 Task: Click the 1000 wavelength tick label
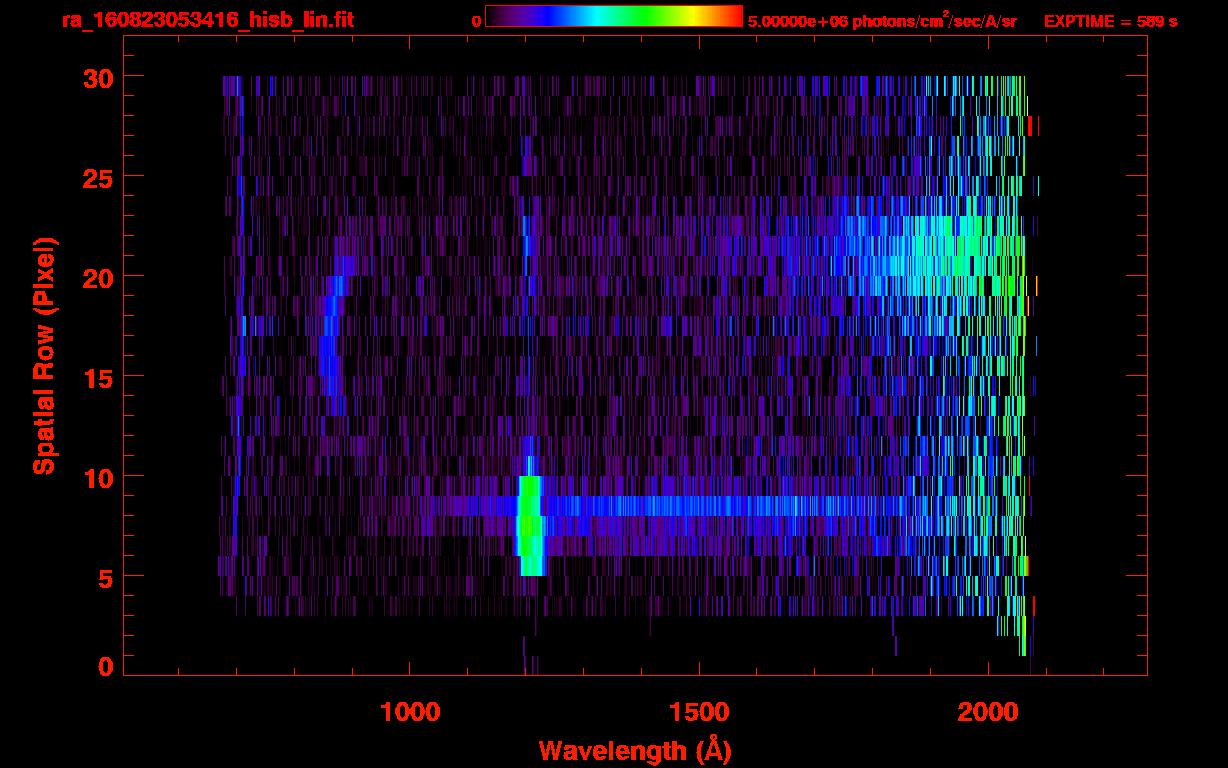click(410, 711)
